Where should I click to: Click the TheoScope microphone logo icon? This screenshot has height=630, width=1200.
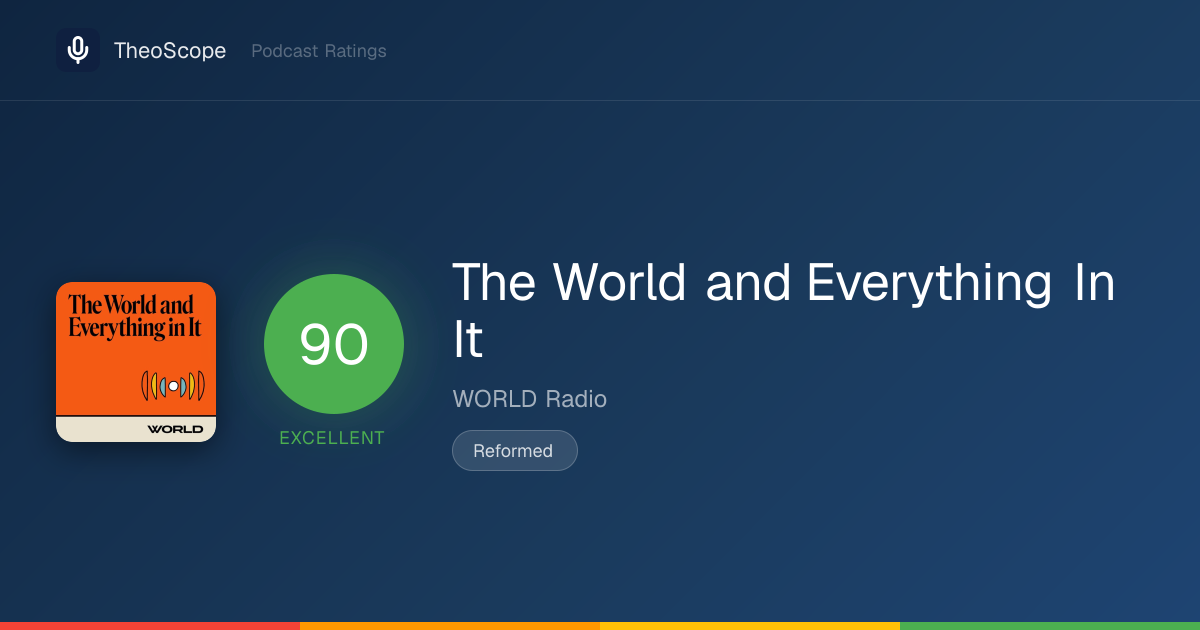(x=78, y=50)
